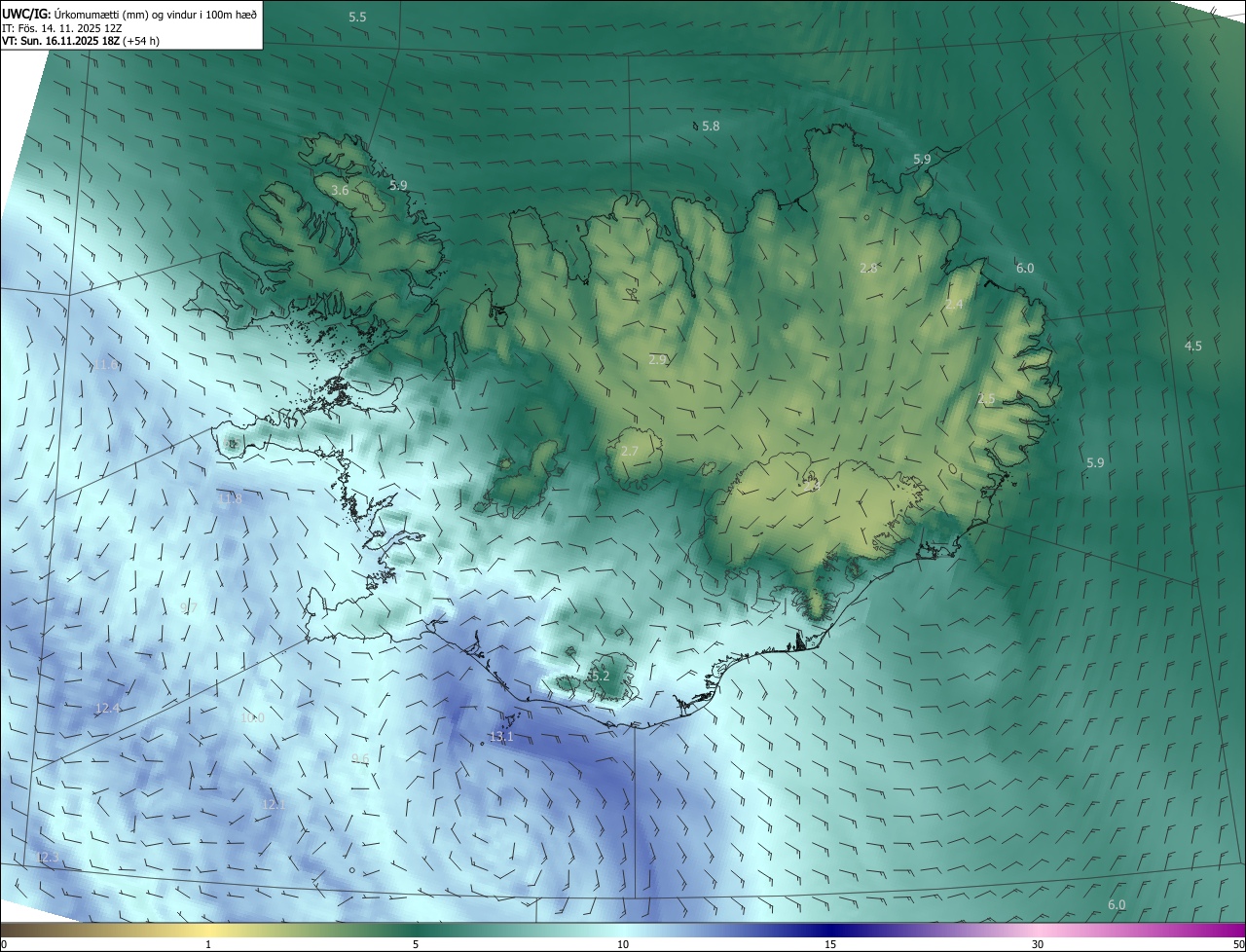Click the 5 tick on the color legend
This screenshot has width=1246, height=952.
[x=416, y=944]
